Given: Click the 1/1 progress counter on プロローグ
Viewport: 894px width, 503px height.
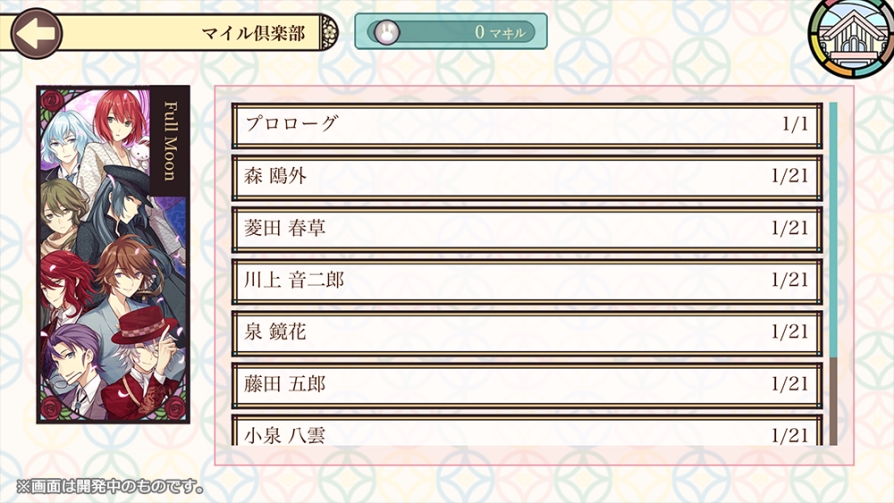Looking at the screenshot, I should 795,125.
